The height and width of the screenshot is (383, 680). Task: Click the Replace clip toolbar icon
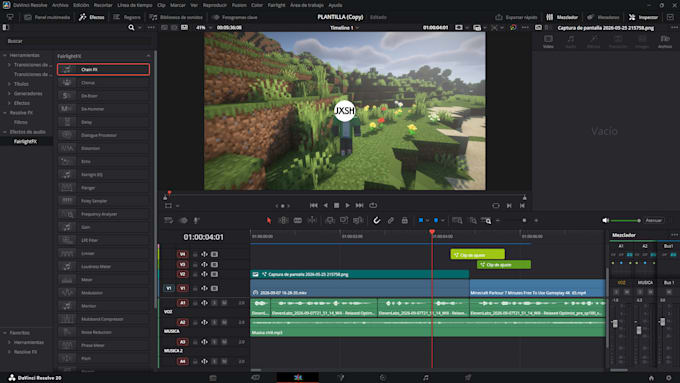point(358,220)
